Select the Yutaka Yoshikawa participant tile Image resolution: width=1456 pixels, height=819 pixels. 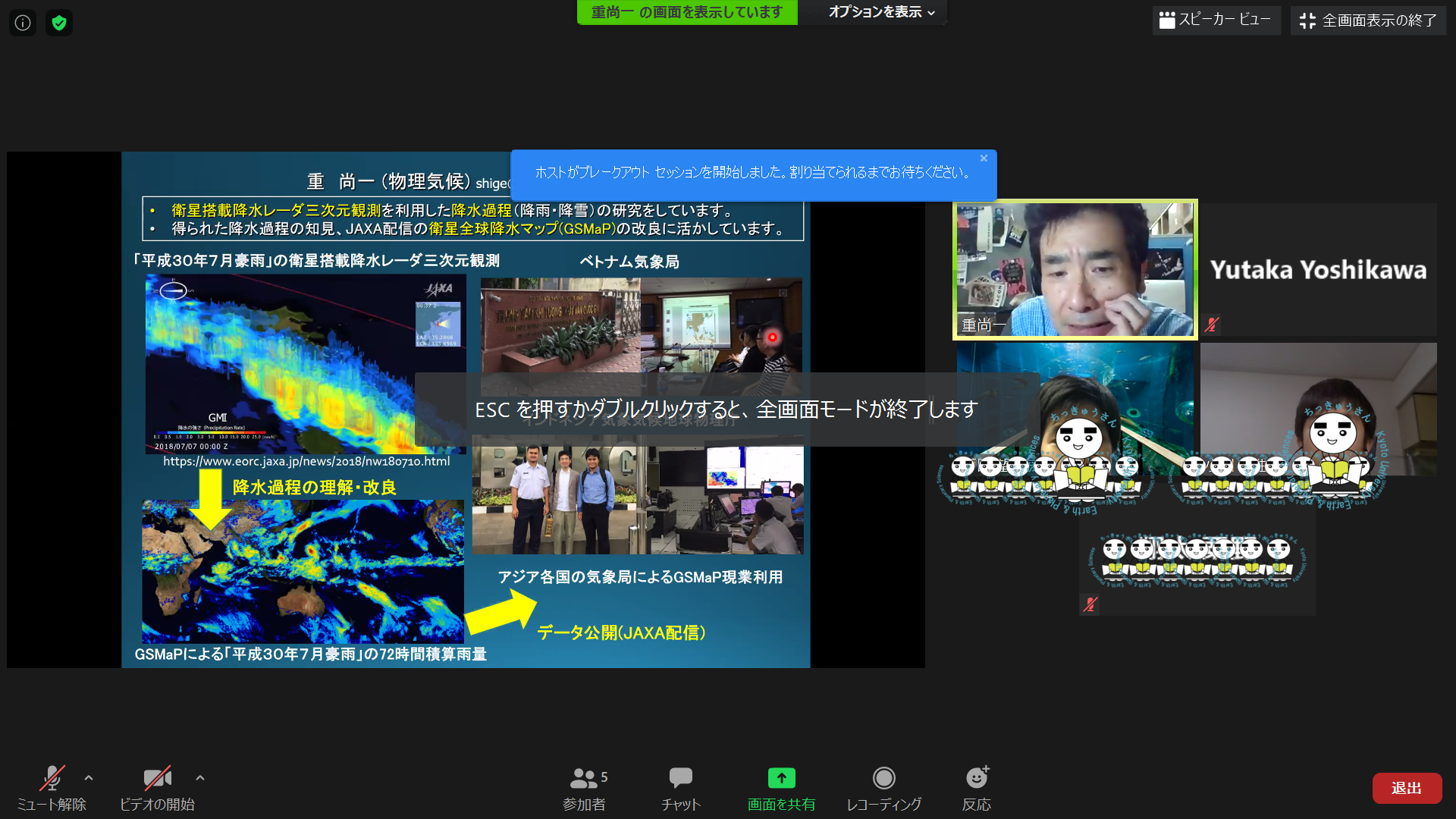pyautogui.click(x=1319, y=269)
